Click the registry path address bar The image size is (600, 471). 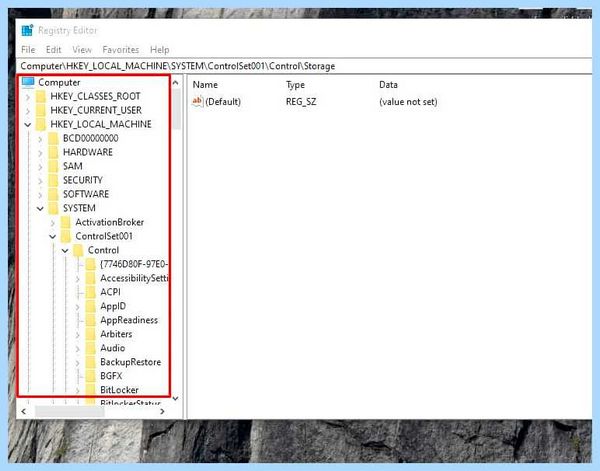coord(304,66)
